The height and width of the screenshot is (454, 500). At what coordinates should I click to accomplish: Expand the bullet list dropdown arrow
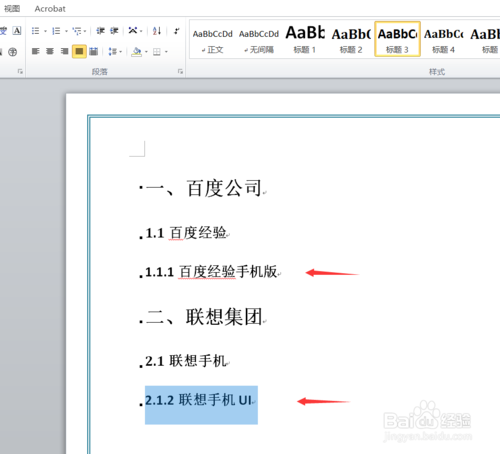point(45,31)
